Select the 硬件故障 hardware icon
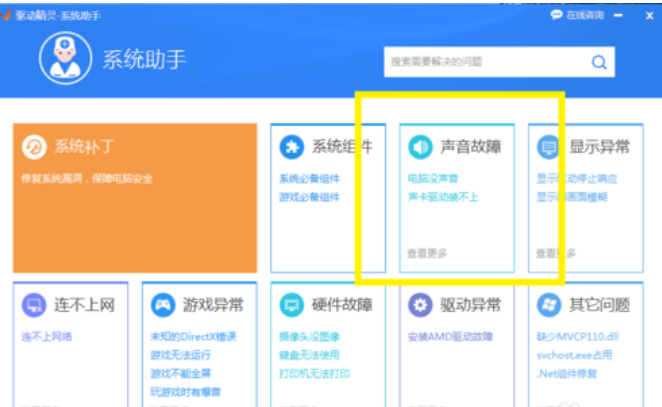 point(291,304)
